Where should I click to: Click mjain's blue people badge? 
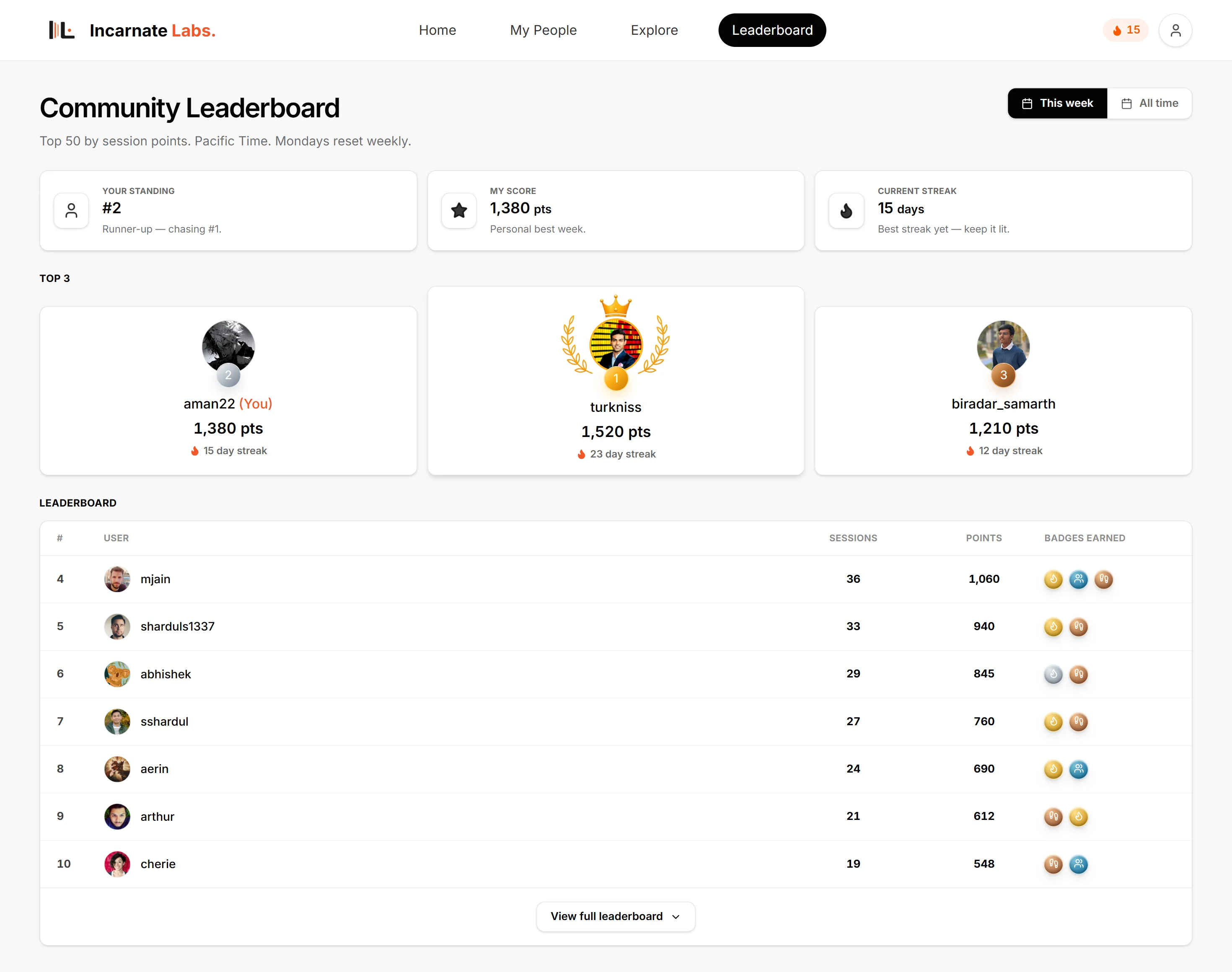coord(1078,579)
